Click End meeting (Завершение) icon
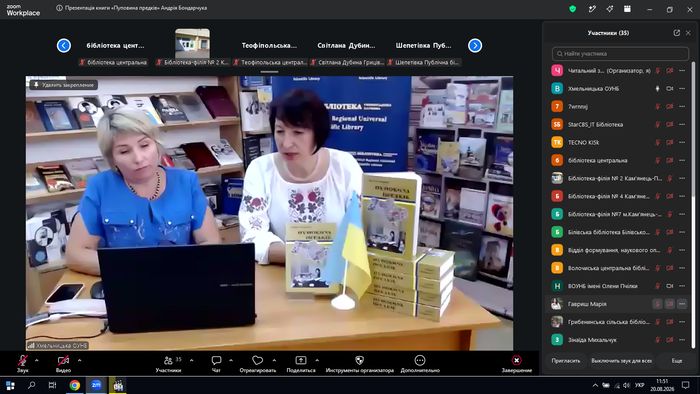Image resolution: width=700 pixels, height=394 pixels. tap(517, 360)
